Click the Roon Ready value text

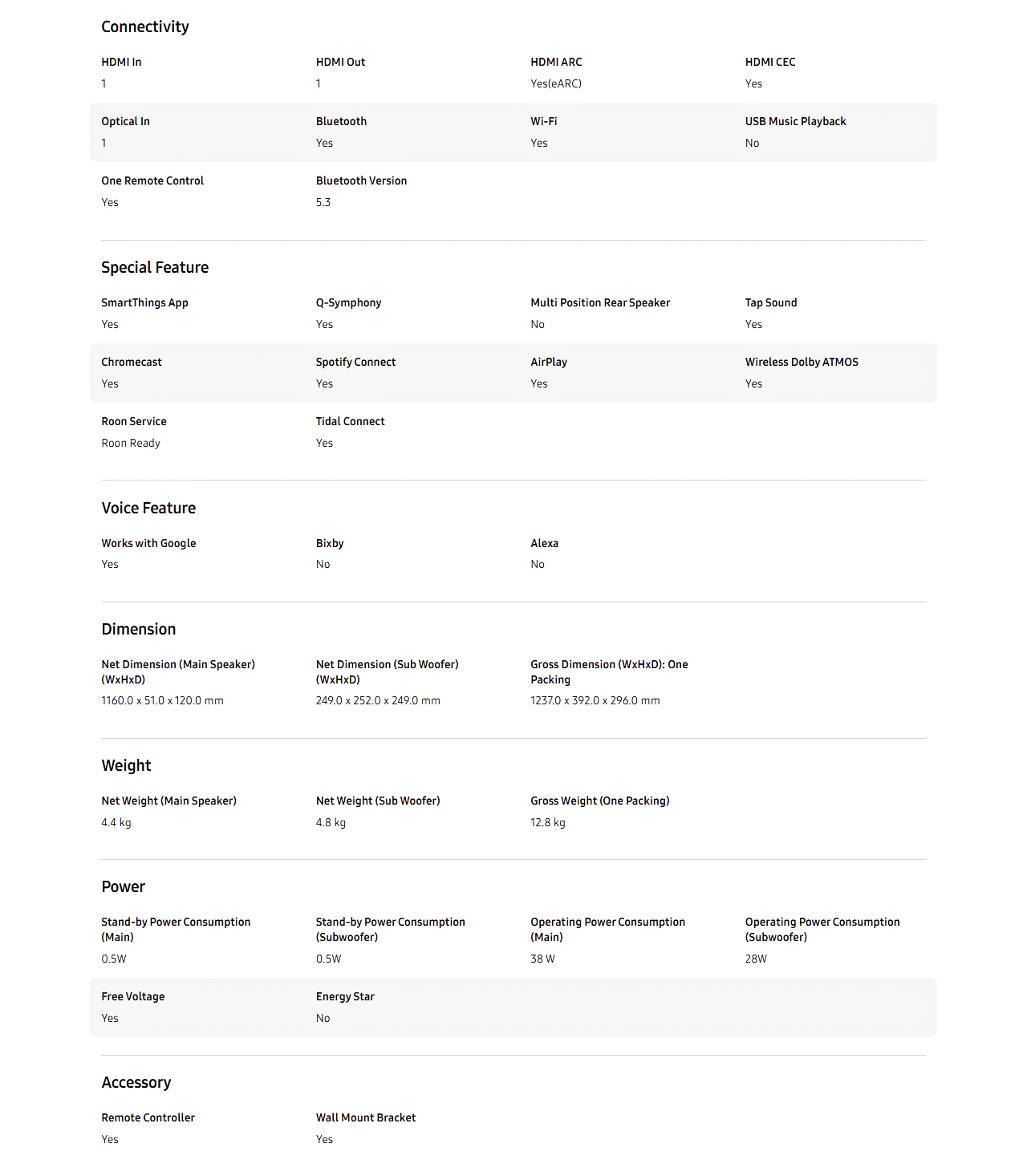(131, 443)
